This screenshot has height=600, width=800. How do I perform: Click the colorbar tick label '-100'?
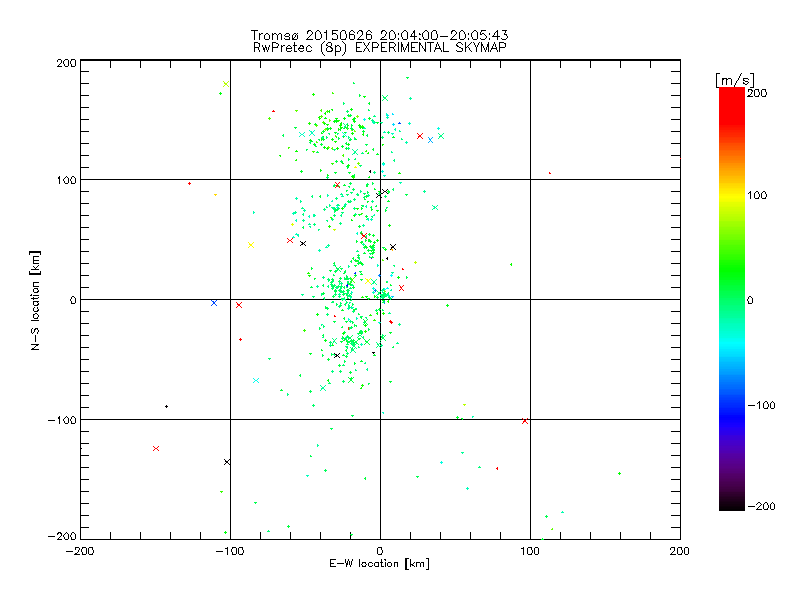coord(761,405)
